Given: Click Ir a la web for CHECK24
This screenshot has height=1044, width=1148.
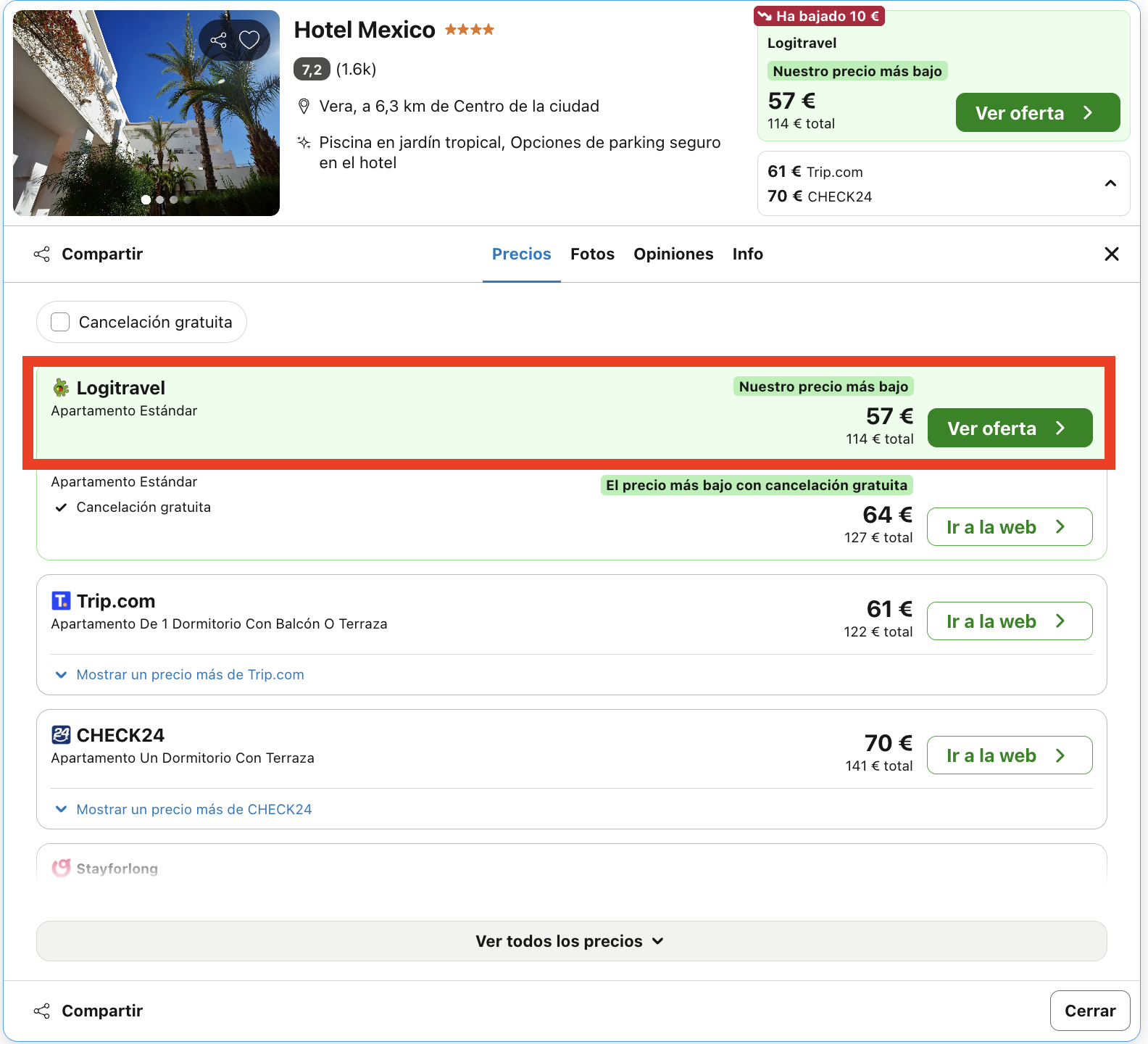Looking at the screenshot, I should [x=1010, y=755].
